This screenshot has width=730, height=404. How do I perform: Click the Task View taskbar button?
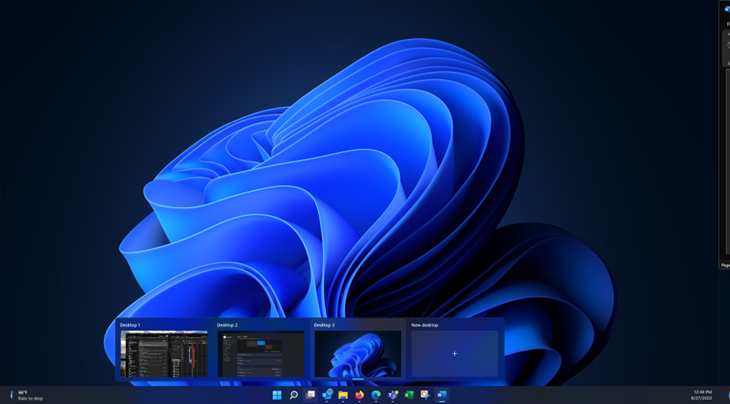tap(310, 395)
